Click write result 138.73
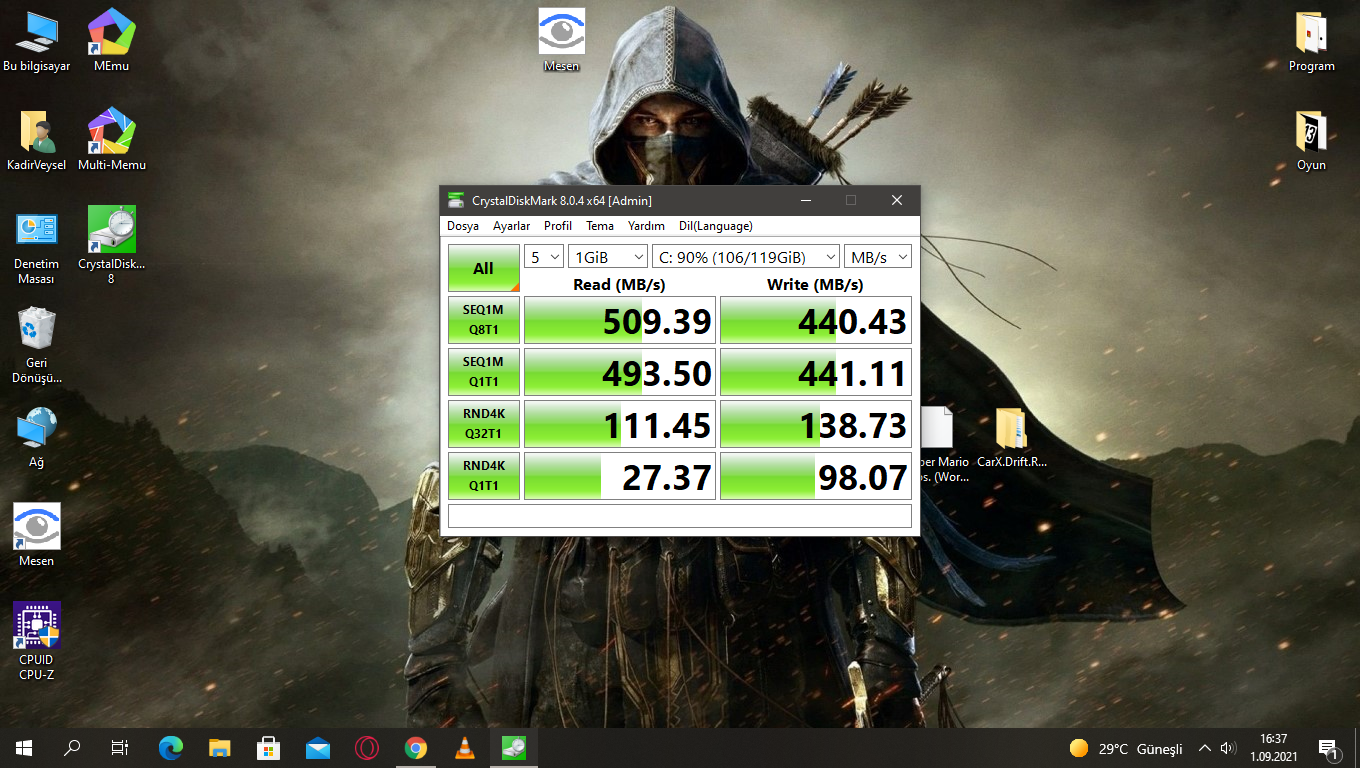1360x768 pixels. click(x=816, y=424)
